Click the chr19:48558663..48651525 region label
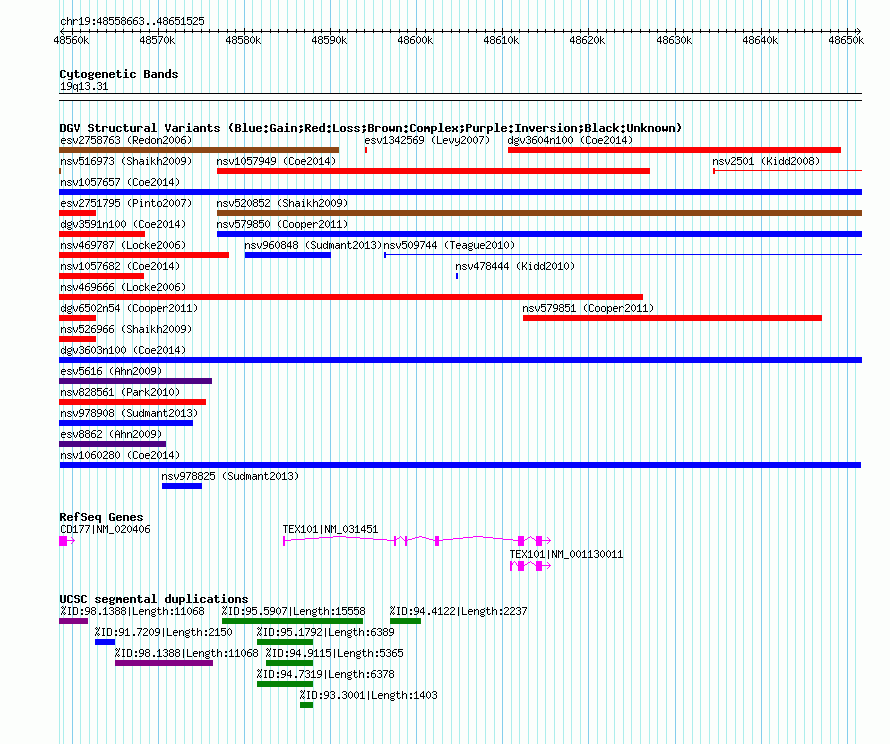This screenshot has height=744, width=890. (132, 21)
